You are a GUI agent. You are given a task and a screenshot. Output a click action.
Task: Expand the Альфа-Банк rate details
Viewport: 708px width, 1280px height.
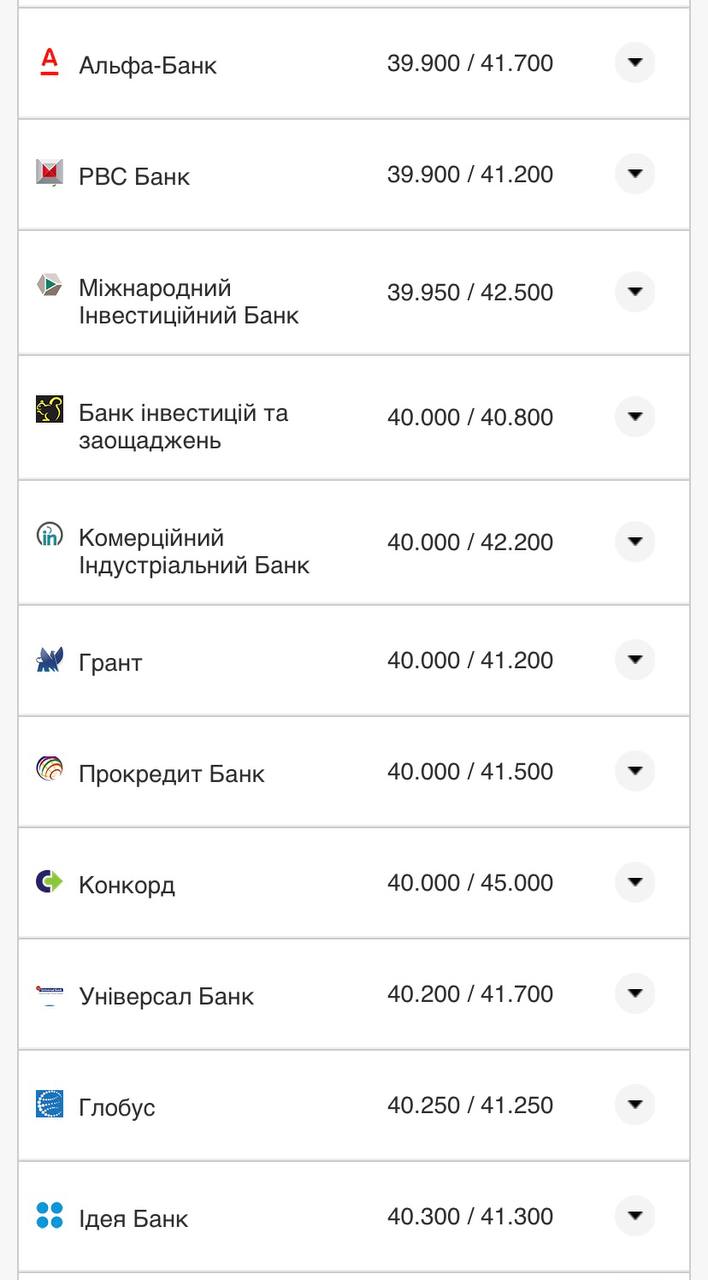coord(634,63)
